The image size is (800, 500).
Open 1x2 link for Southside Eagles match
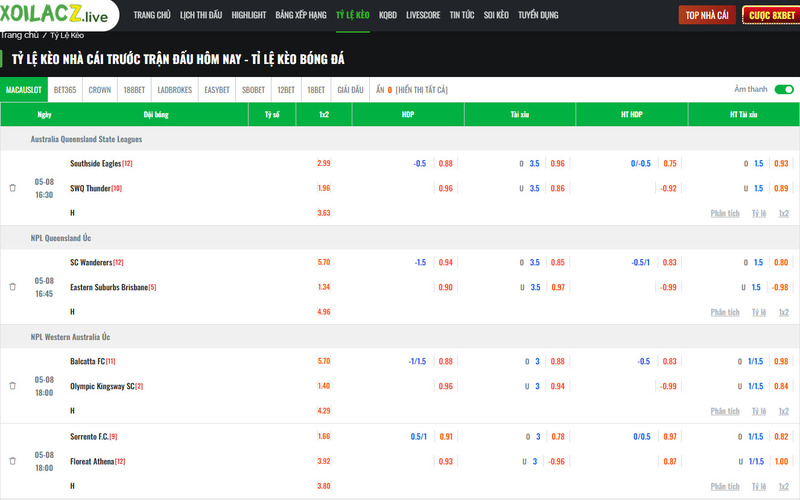784,213
